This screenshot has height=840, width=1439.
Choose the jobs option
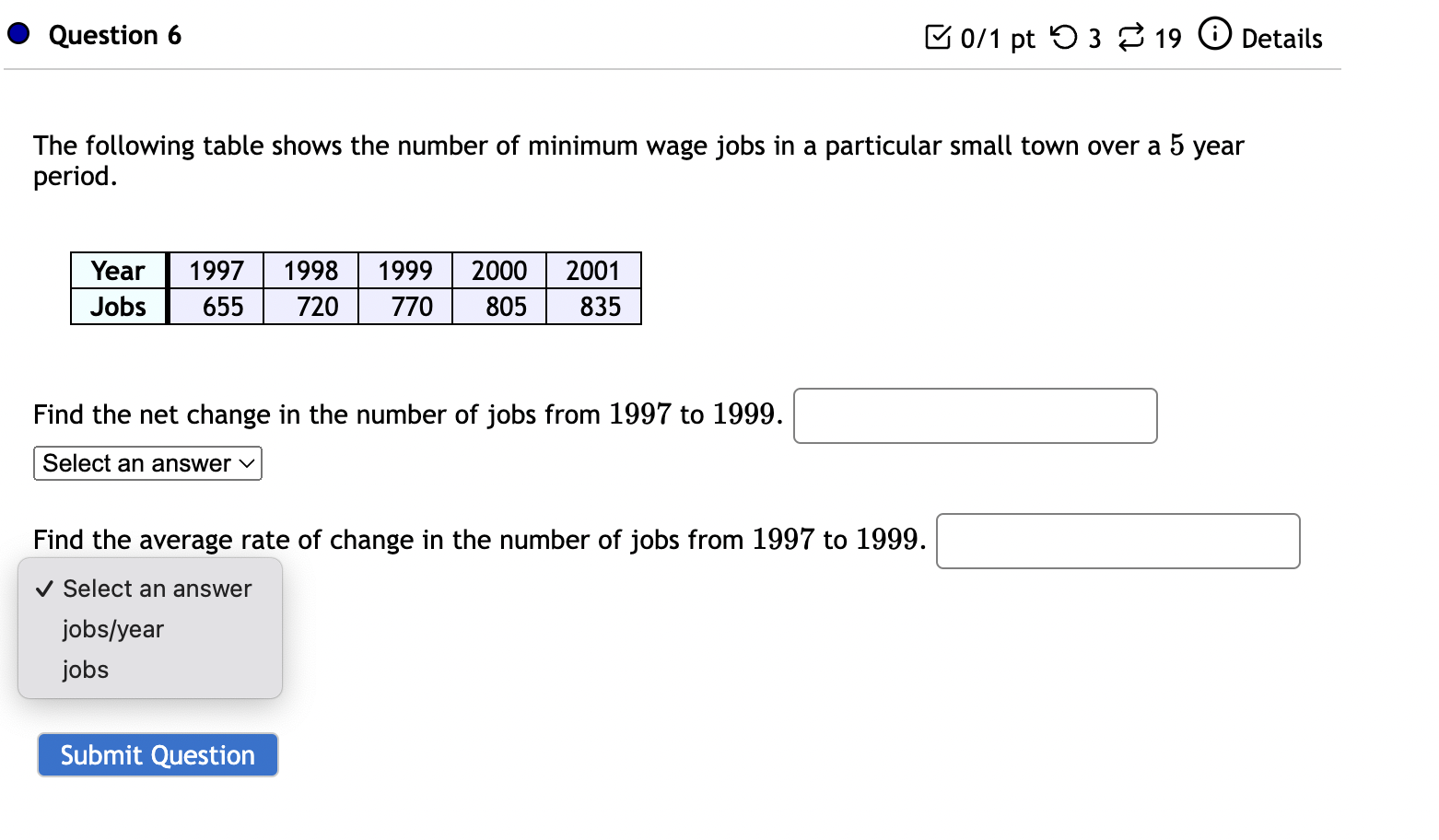(x=84, y=670)
